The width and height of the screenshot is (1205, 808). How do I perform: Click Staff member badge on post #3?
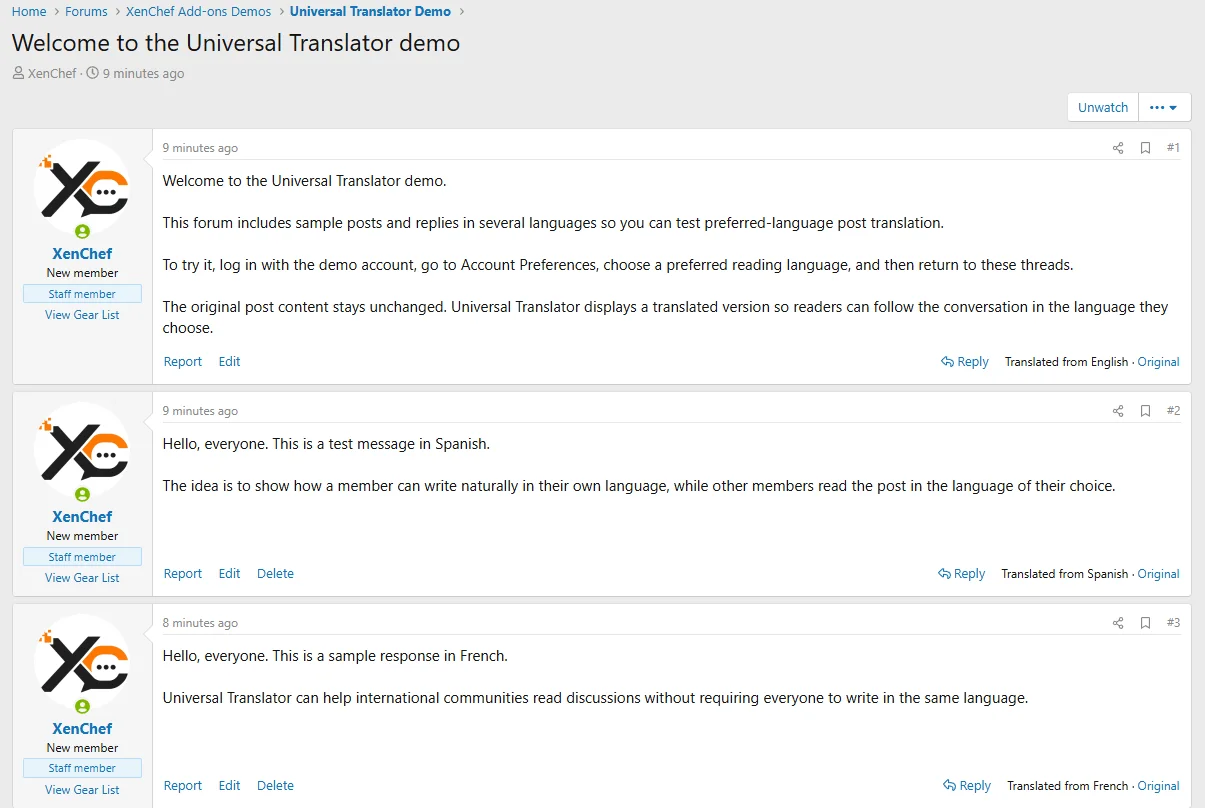coord(82,768)
